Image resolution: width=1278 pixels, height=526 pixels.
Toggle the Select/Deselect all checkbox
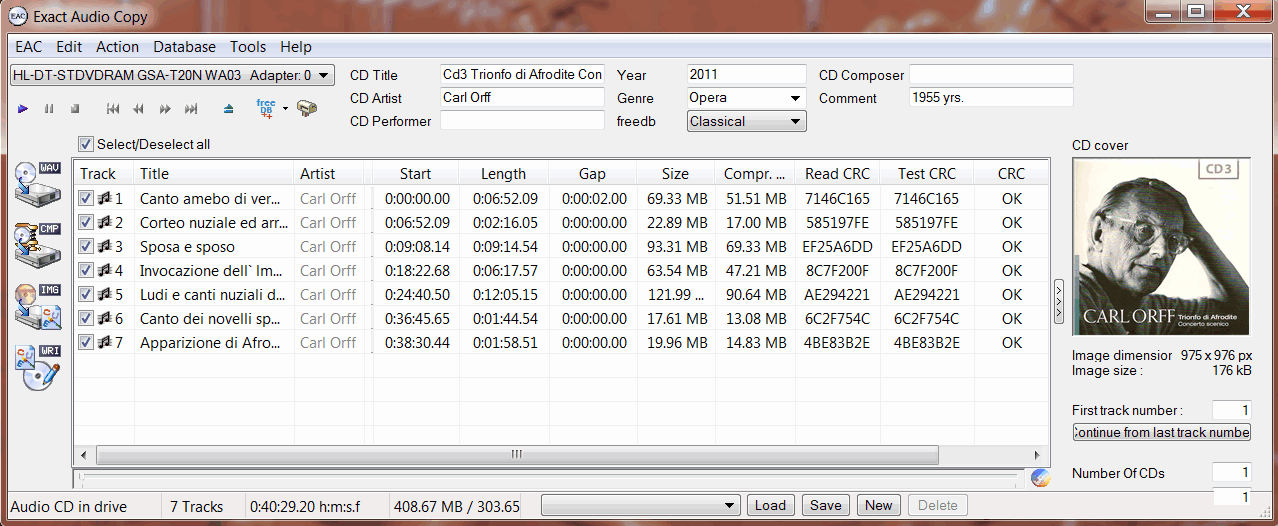(86, 144)
